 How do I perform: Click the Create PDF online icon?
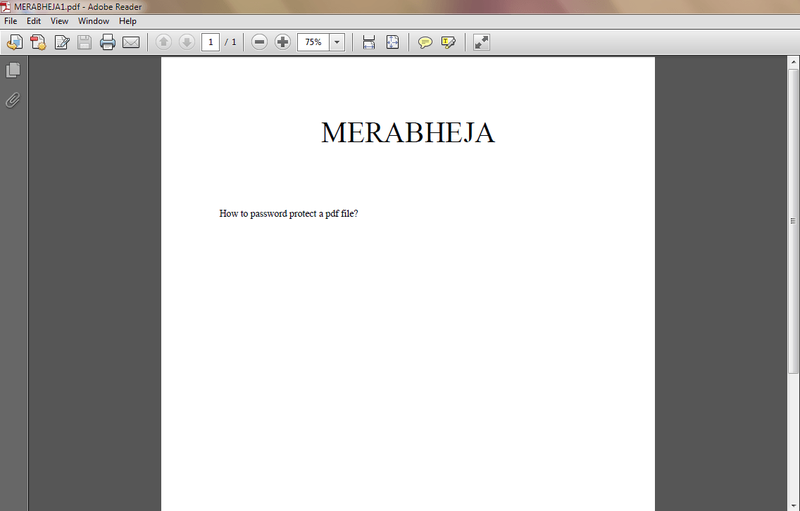click(38, 42)
